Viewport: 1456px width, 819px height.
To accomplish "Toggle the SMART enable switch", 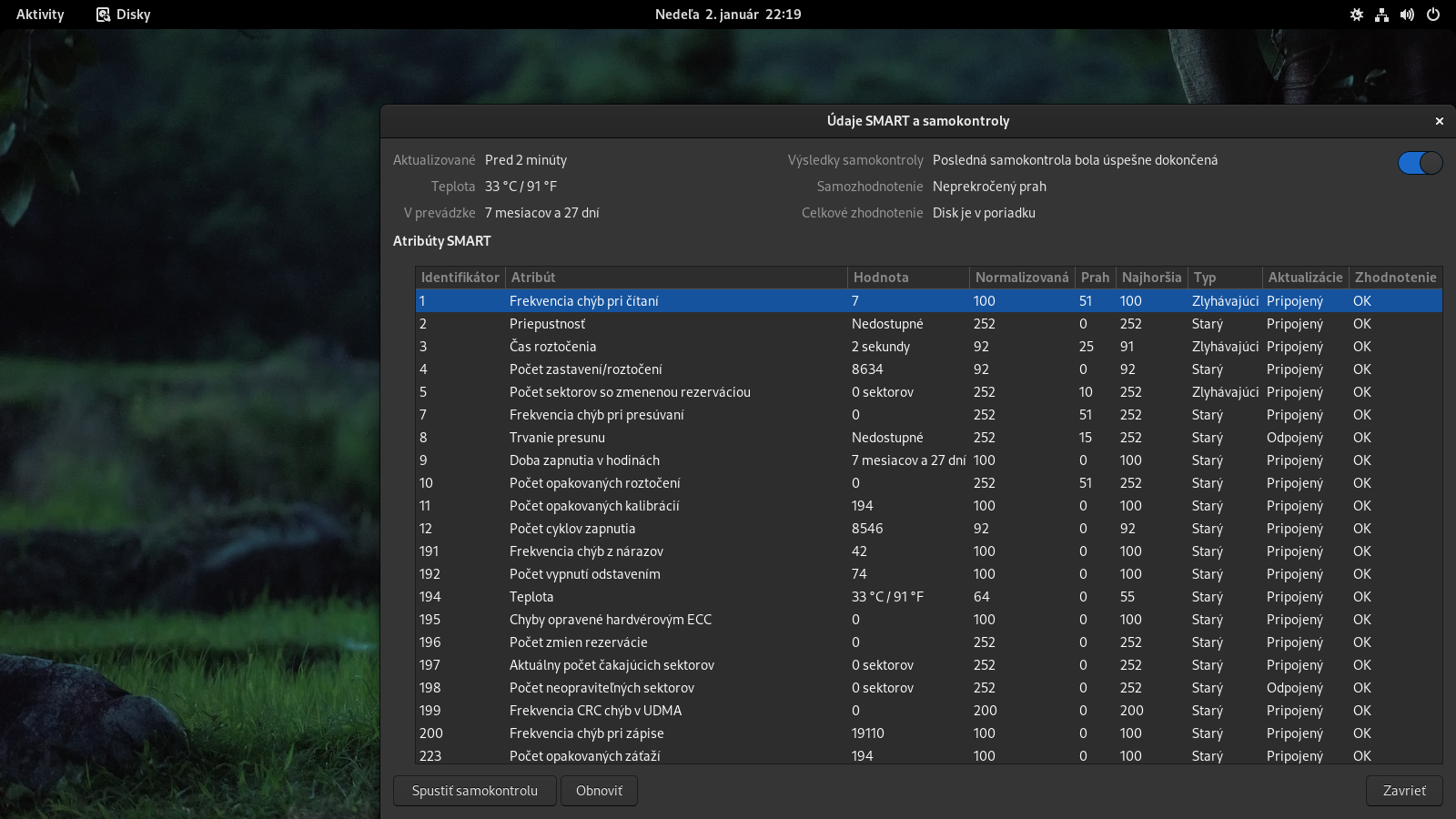I will (x=1420, y=163).
